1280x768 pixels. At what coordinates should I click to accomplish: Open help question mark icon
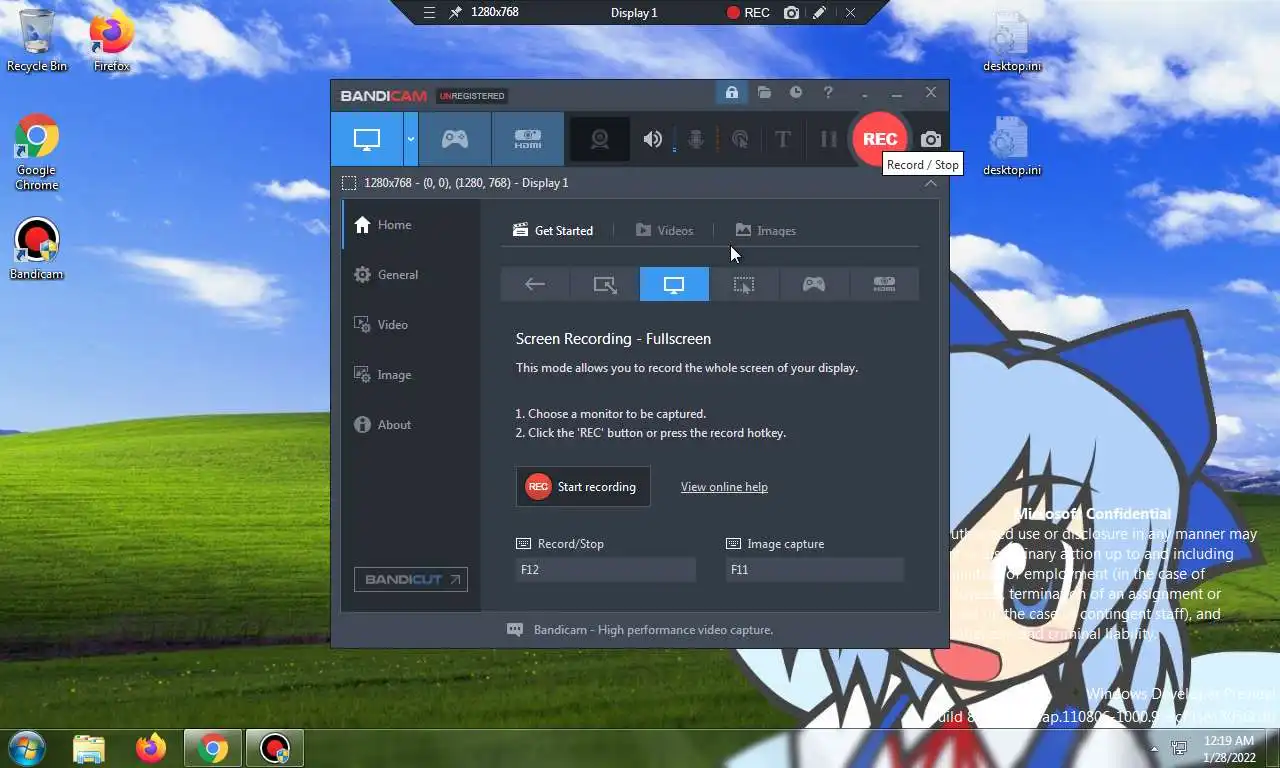pos(828,93)
